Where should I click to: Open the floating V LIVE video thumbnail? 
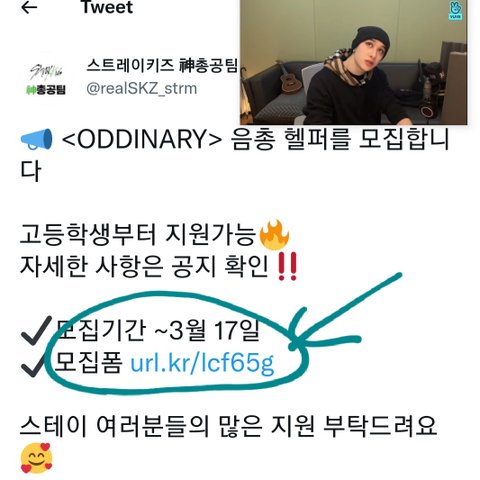point(354,62)
